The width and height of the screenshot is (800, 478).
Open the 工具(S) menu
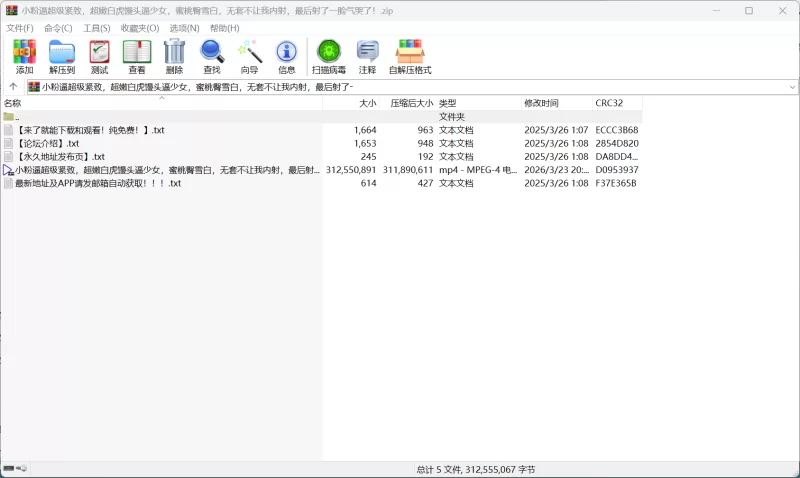click(x=97, y=28)
